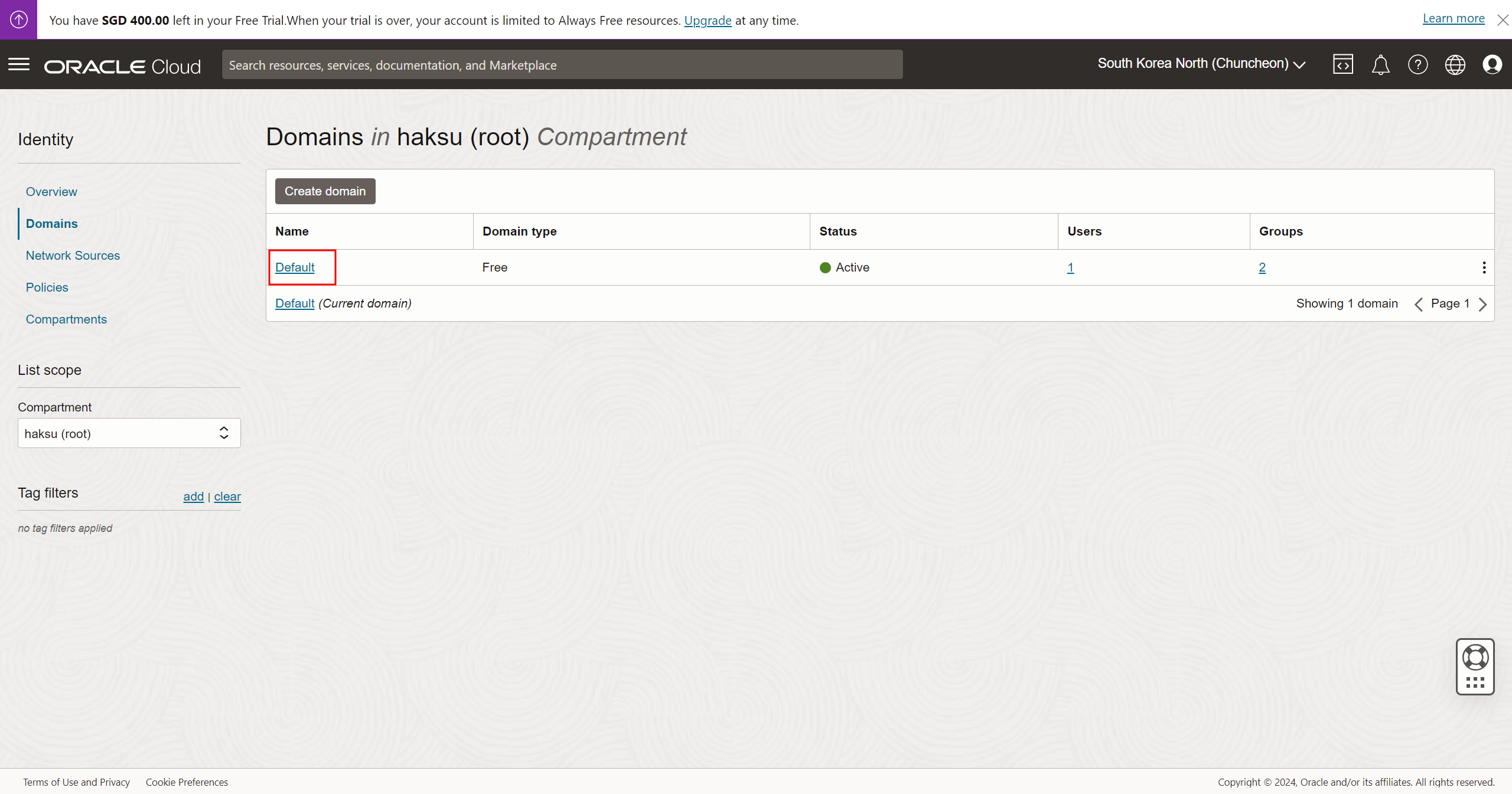Dismiss the free trial banner

tap(1503, 20)
